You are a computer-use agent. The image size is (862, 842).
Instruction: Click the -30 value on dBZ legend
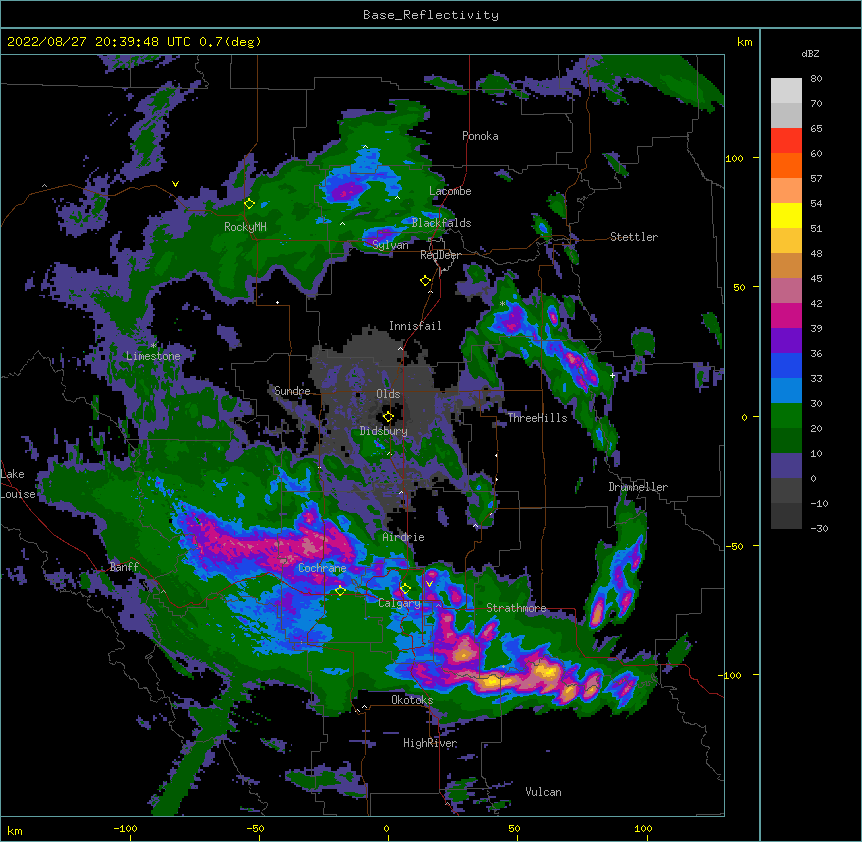click(x=819, y=528)
